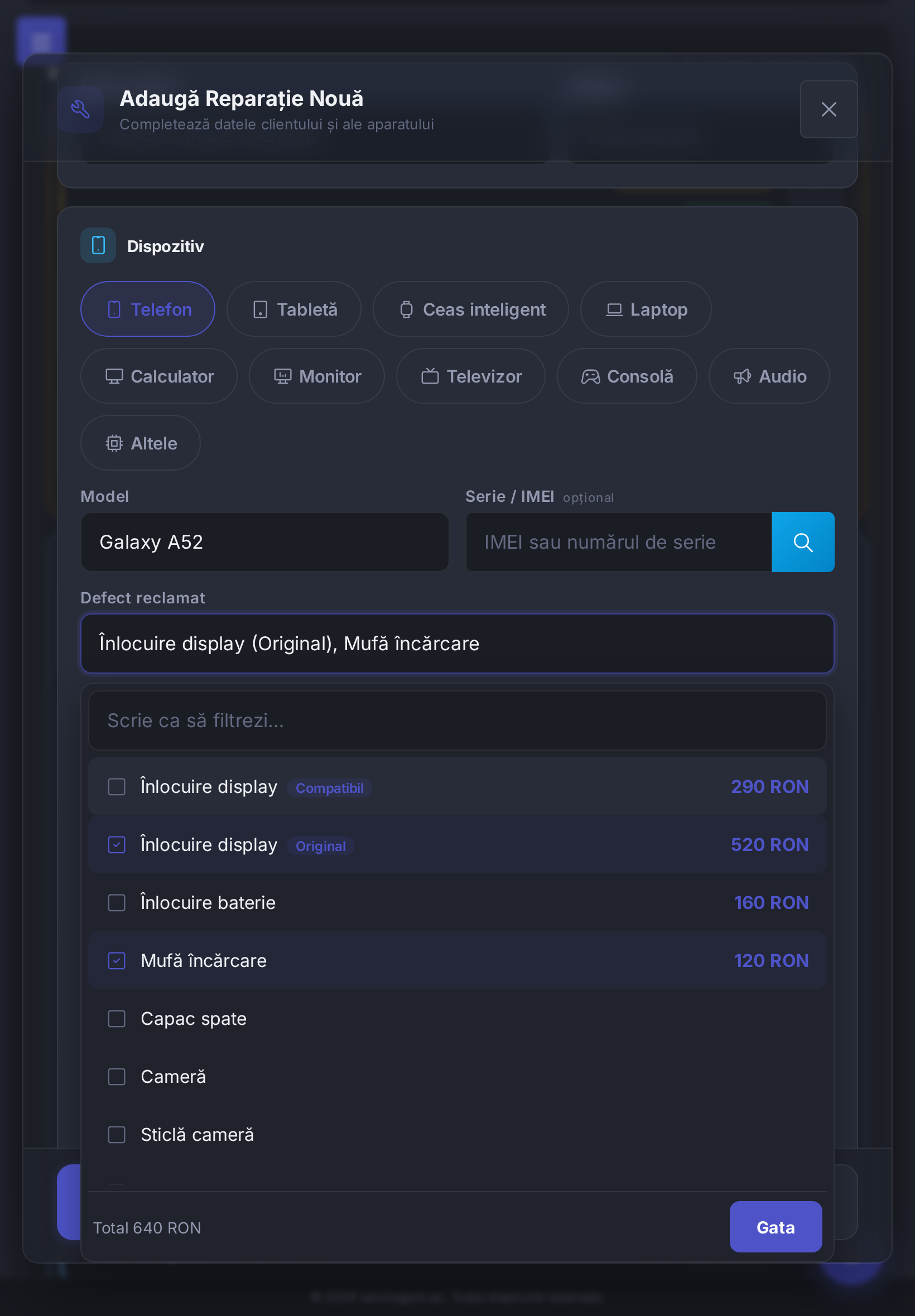The height and width of the screenshot is (1316, 915).
Task: Click the Original badge
Action: click(x=320, y=845)
